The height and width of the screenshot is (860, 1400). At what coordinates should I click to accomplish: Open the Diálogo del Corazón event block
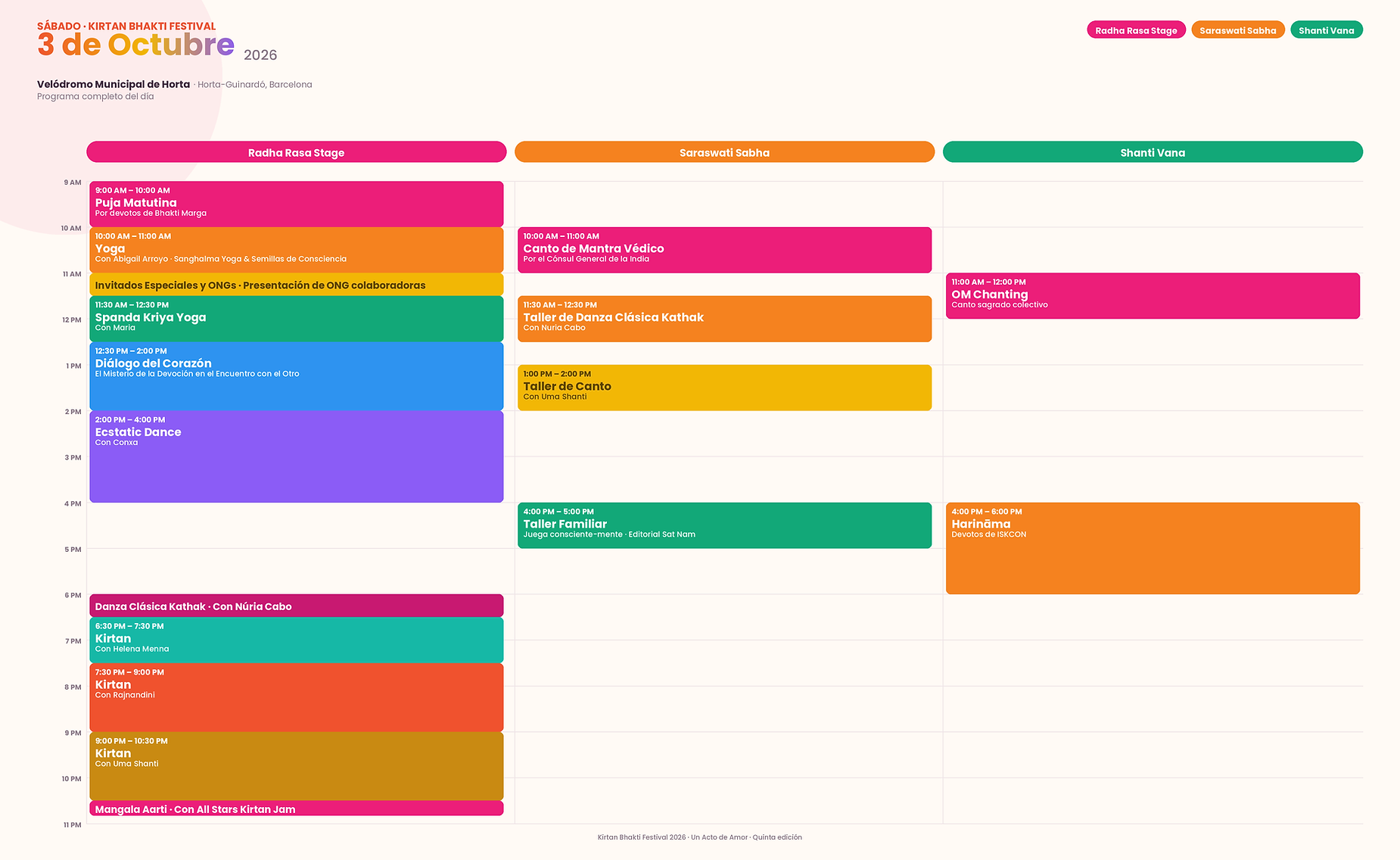[297, 376]
